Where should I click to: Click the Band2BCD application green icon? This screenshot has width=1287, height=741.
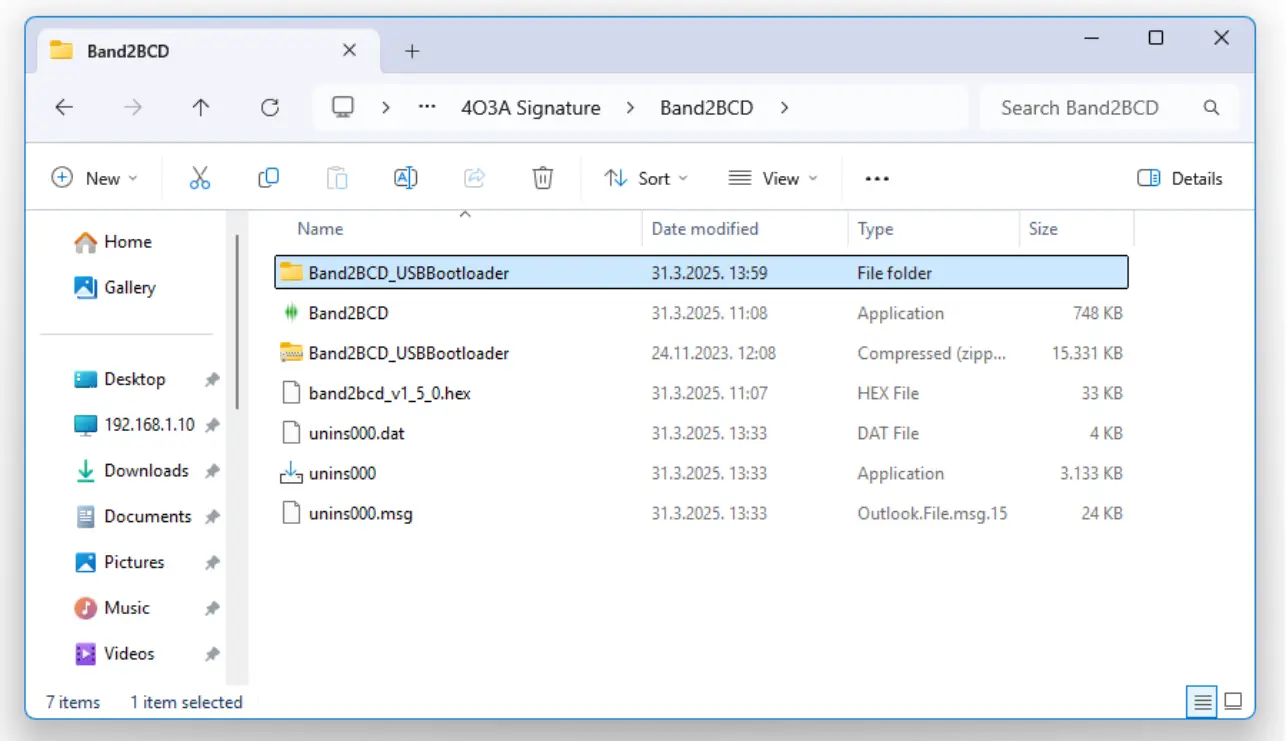coord(291,313)
